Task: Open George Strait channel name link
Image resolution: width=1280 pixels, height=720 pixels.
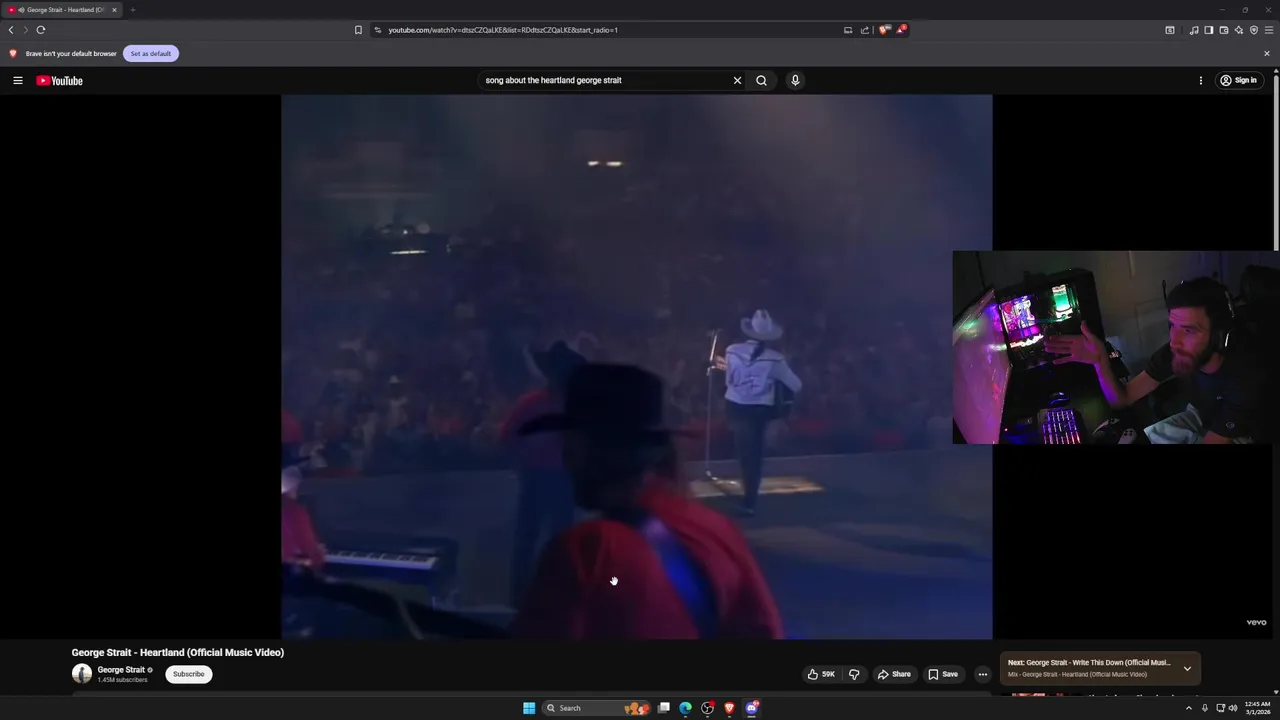Action: click(121, 670)
